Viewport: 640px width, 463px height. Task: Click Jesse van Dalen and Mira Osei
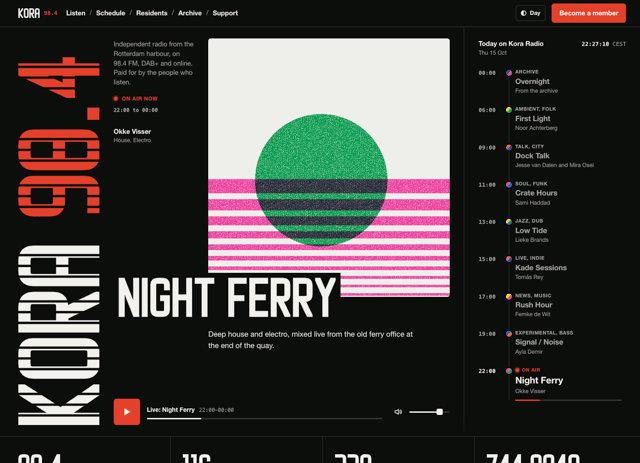coord(554,165)
